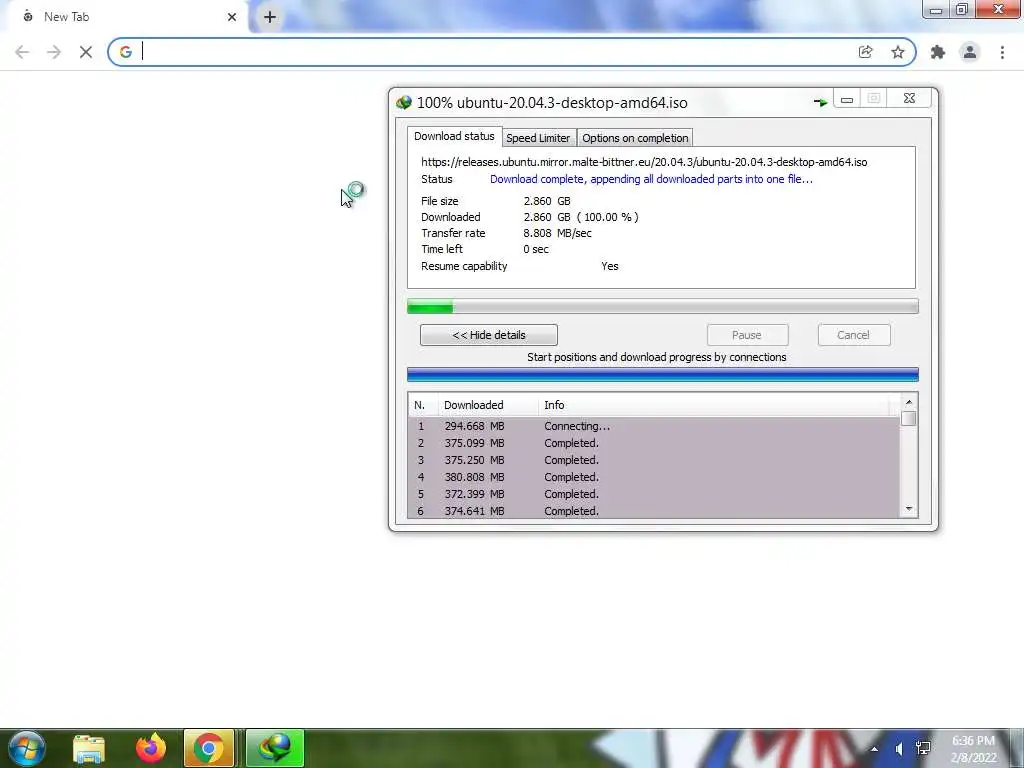
Task: Click the Chrome forward arrow
Action: (54, 52)
